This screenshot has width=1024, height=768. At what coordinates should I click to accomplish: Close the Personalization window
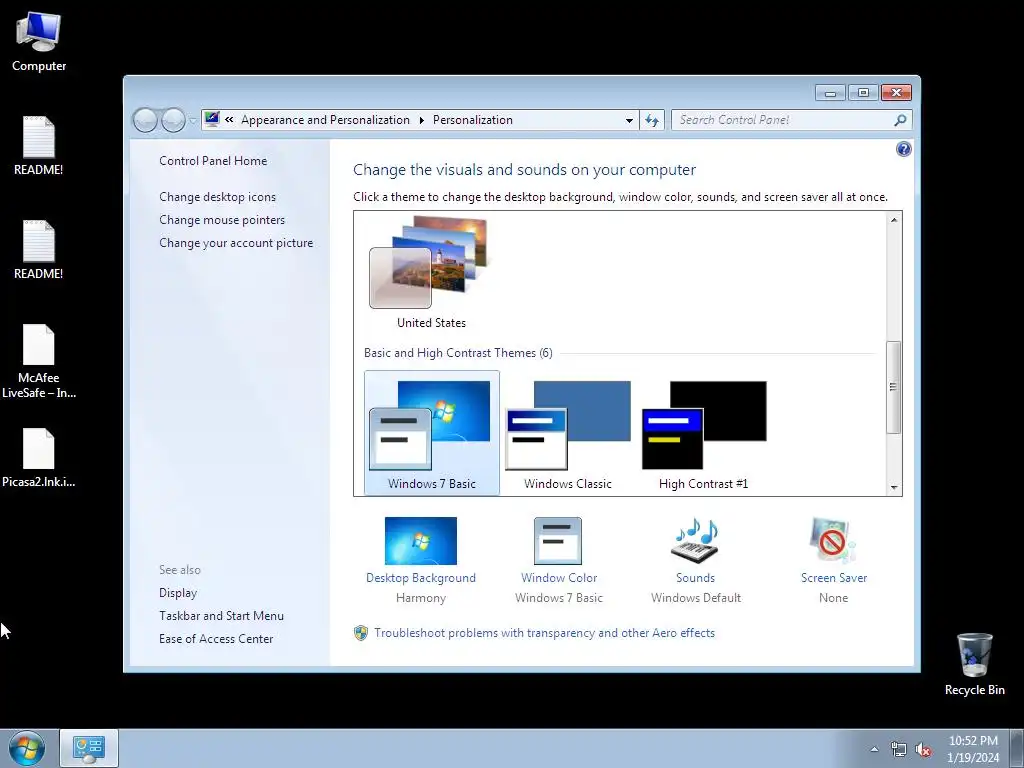(896, 93)
